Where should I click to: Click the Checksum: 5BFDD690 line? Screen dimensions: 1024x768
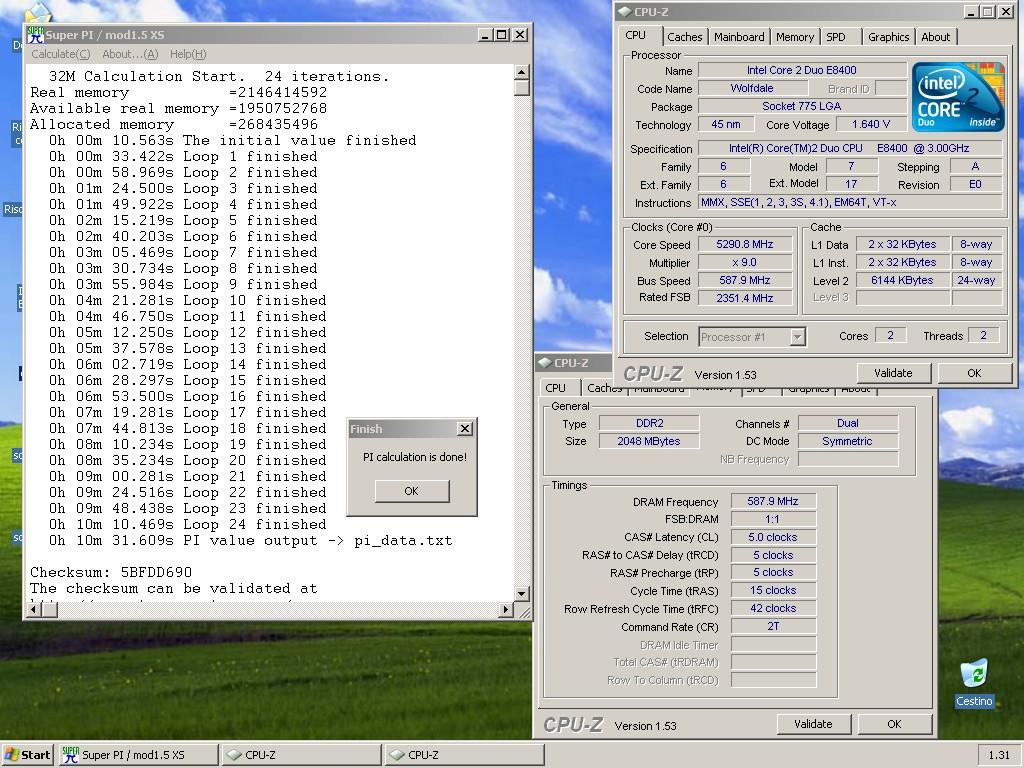coord(111,573)
